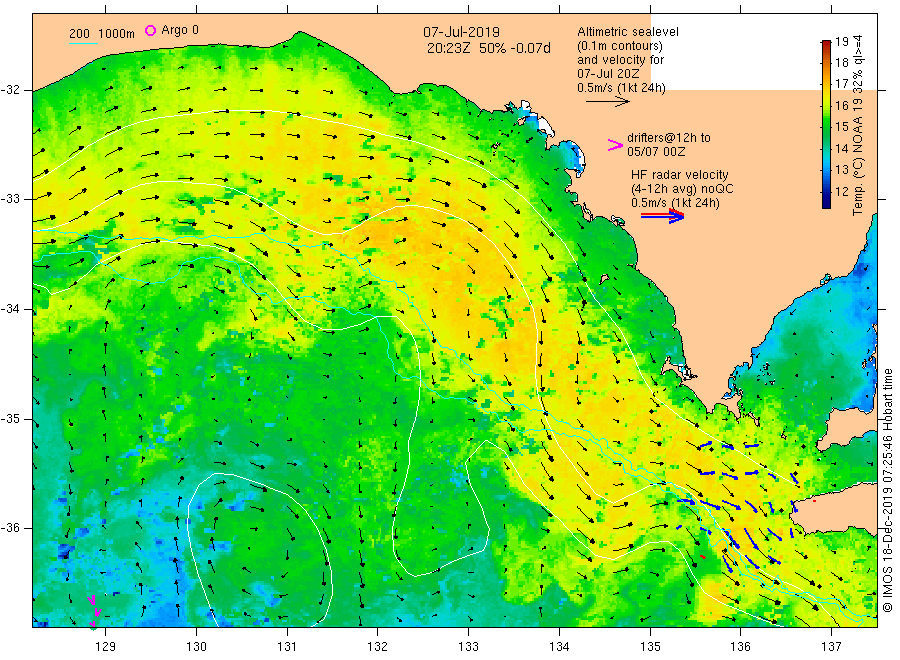This screenshot has width=900, height=660.
Task: Click the text 20:23Z 50% -0.07d
Action: pos(488,48)
